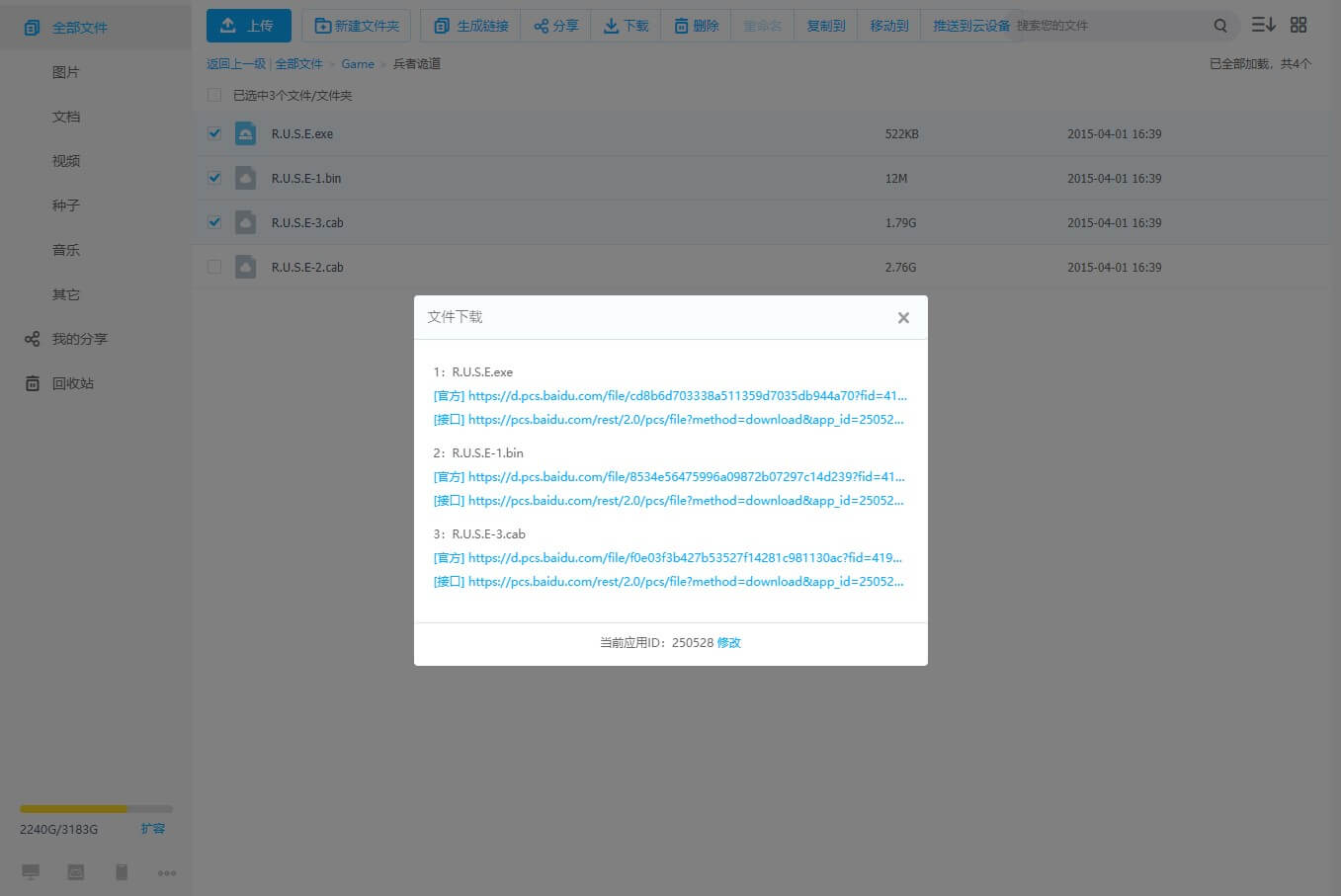Switch to grid view icon
1341x896 pixels.
[x=1299, y=25]
